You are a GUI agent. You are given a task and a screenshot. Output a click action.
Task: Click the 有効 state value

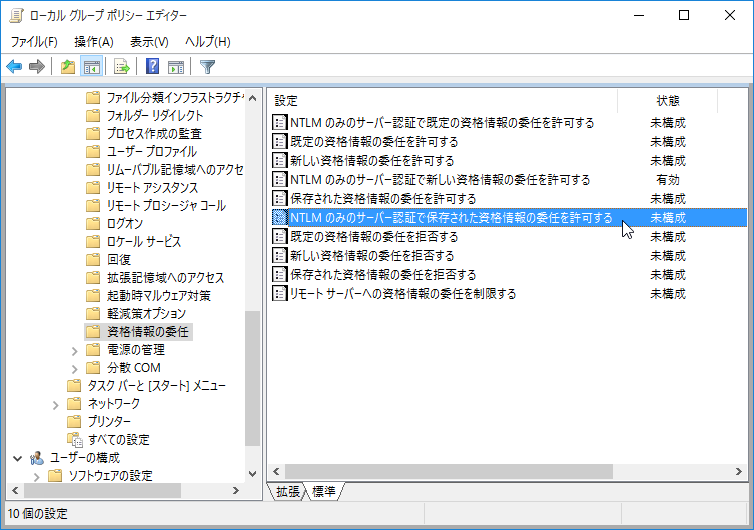[x=667, y=180]
